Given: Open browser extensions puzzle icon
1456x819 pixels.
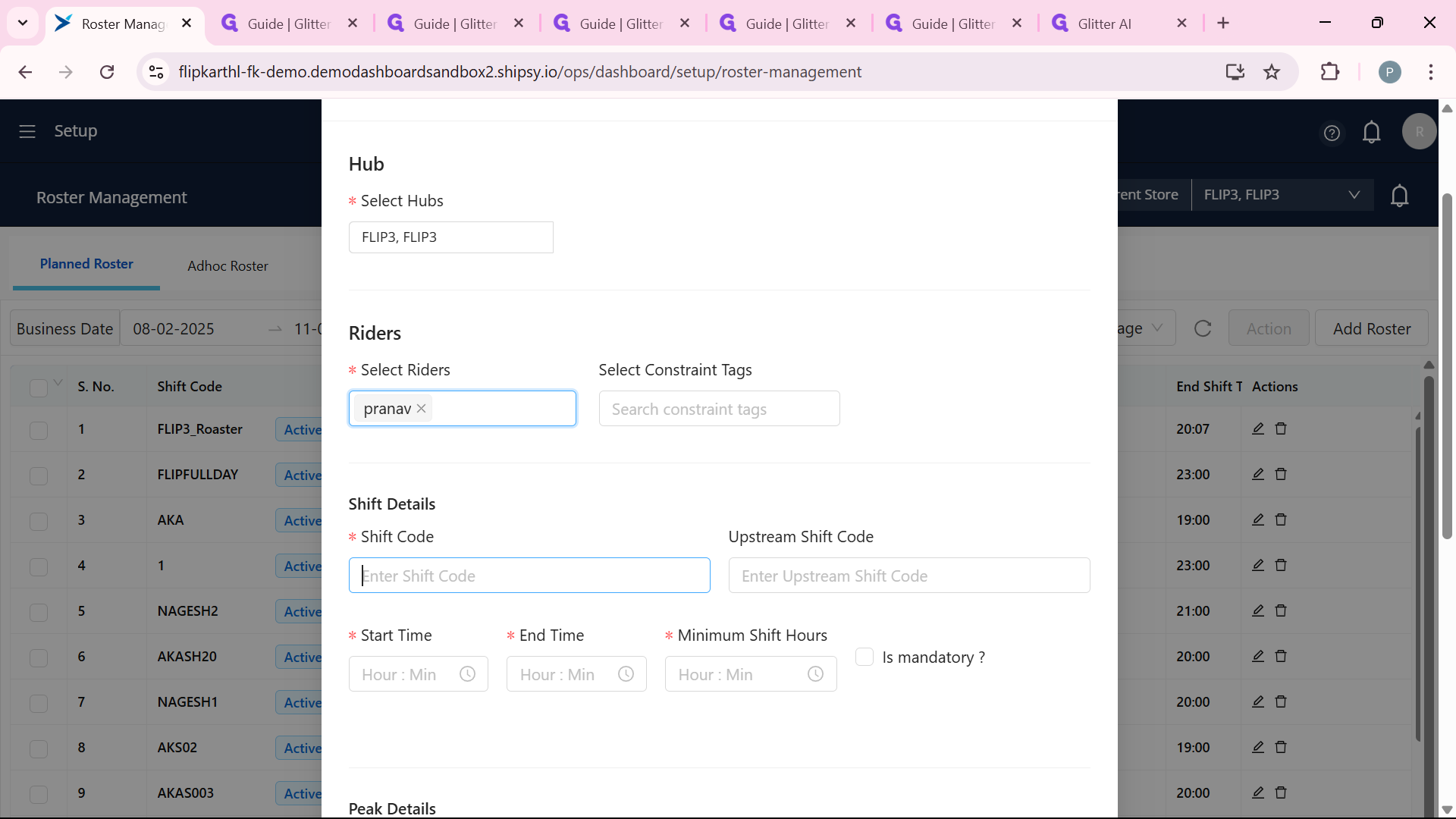Looking at the screenshot, I should click(x=1330, y=72).
